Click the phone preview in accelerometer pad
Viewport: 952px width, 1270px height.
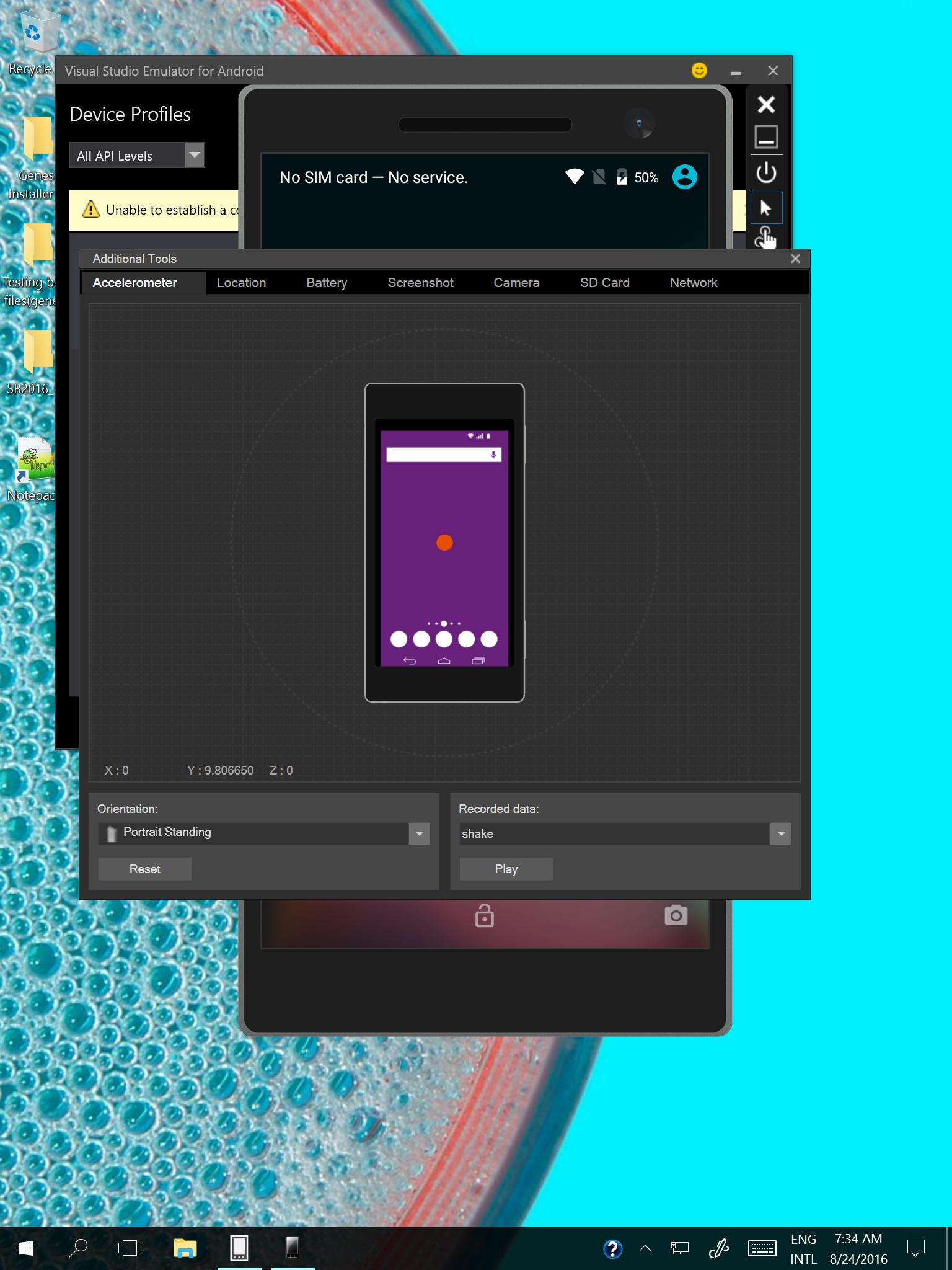click(x=444, y=543)
